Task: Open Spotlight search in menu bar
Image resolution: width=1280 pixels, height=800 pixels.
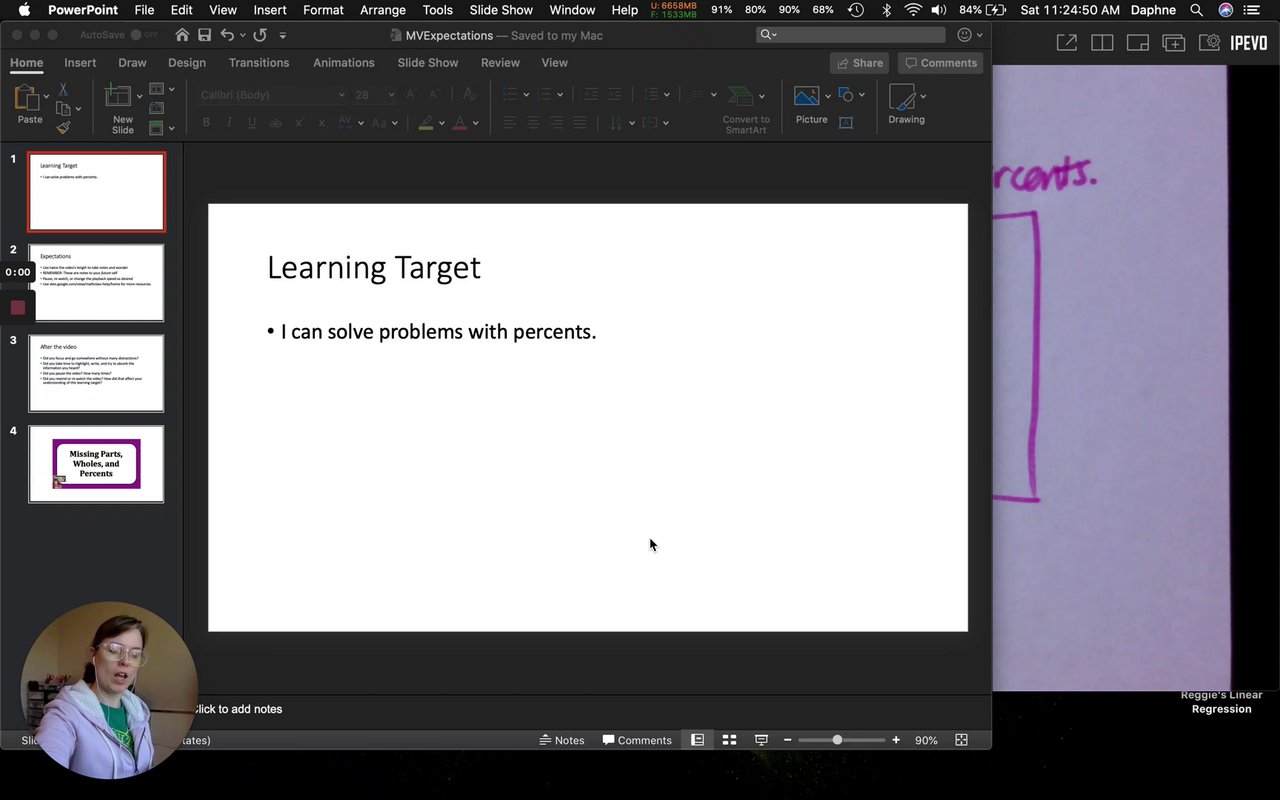Action: (1196, 10)
